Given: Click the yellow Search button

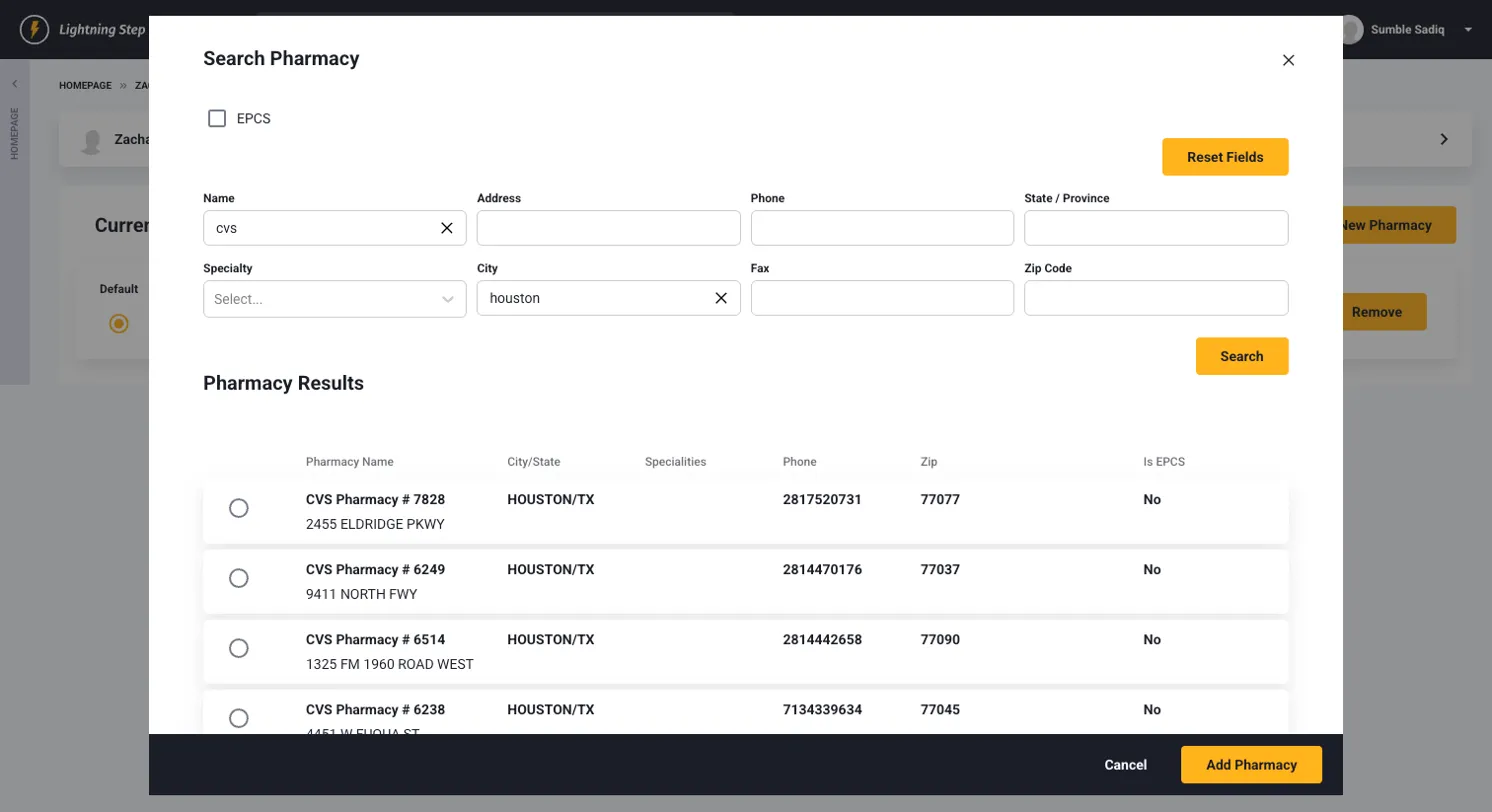Looking at the screenshot, I should [x=1241, y=356].
